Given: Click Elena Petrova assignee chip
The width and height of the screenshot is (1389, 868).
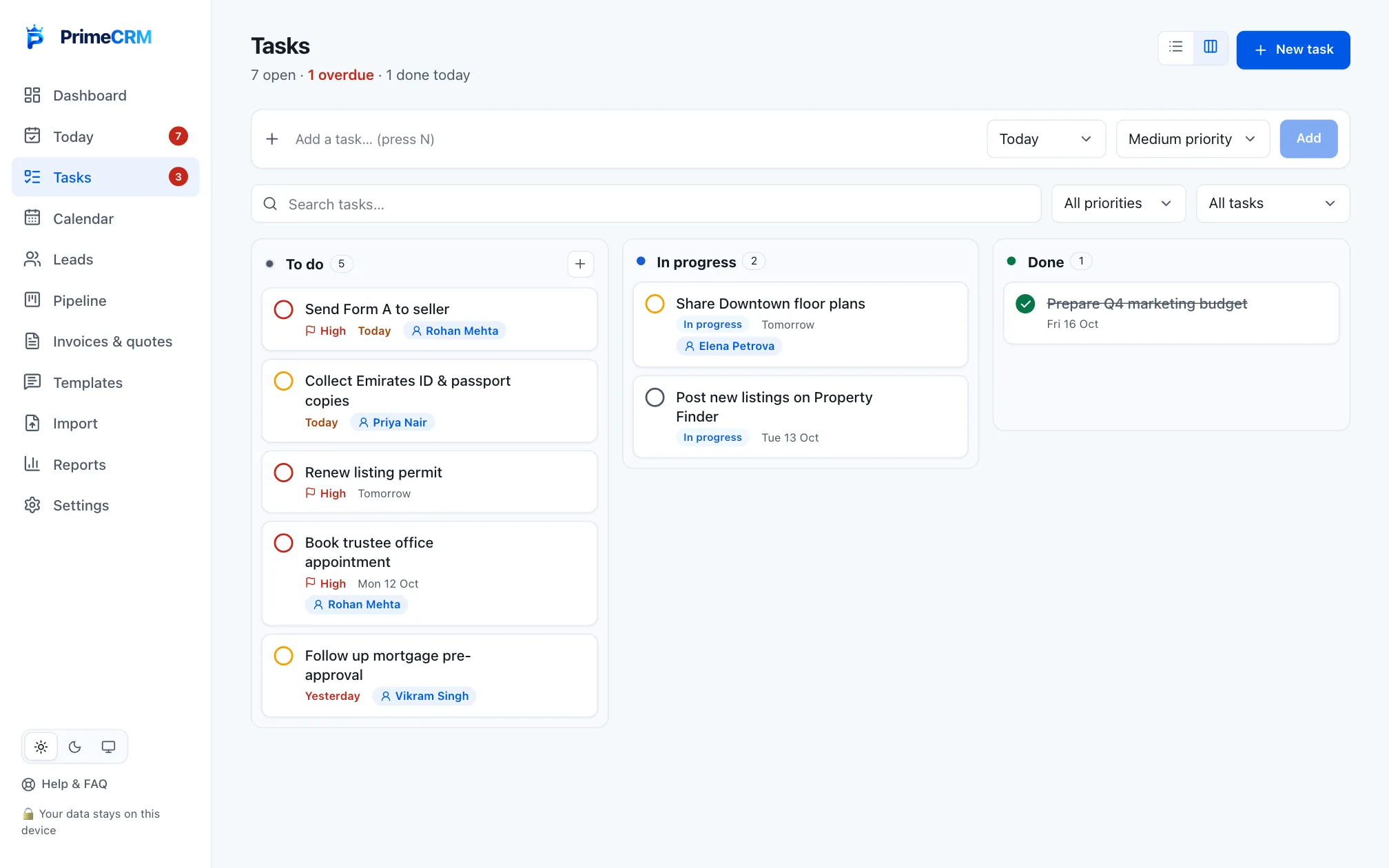Looking at the screenshot, I should click(x=730, y=346).
